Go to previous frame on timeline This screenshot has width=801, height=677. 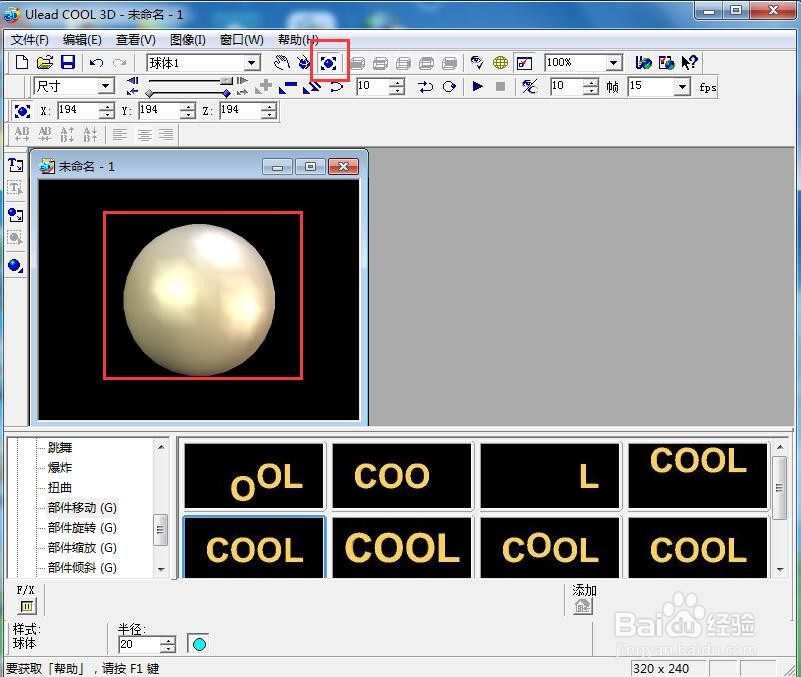point(132,81)
